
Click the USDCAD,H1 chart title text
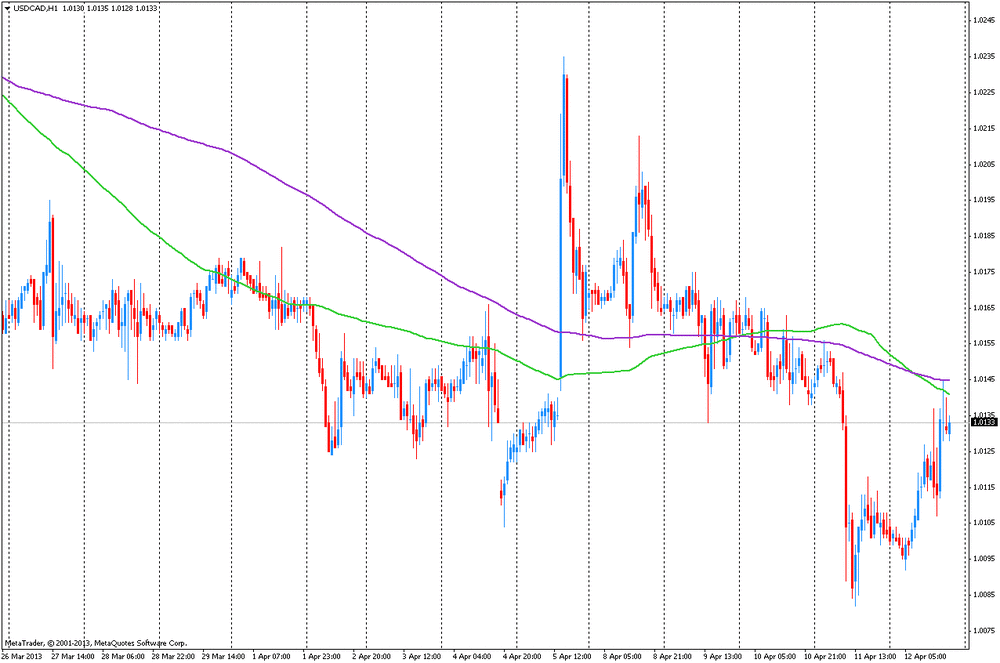[36, 8]
